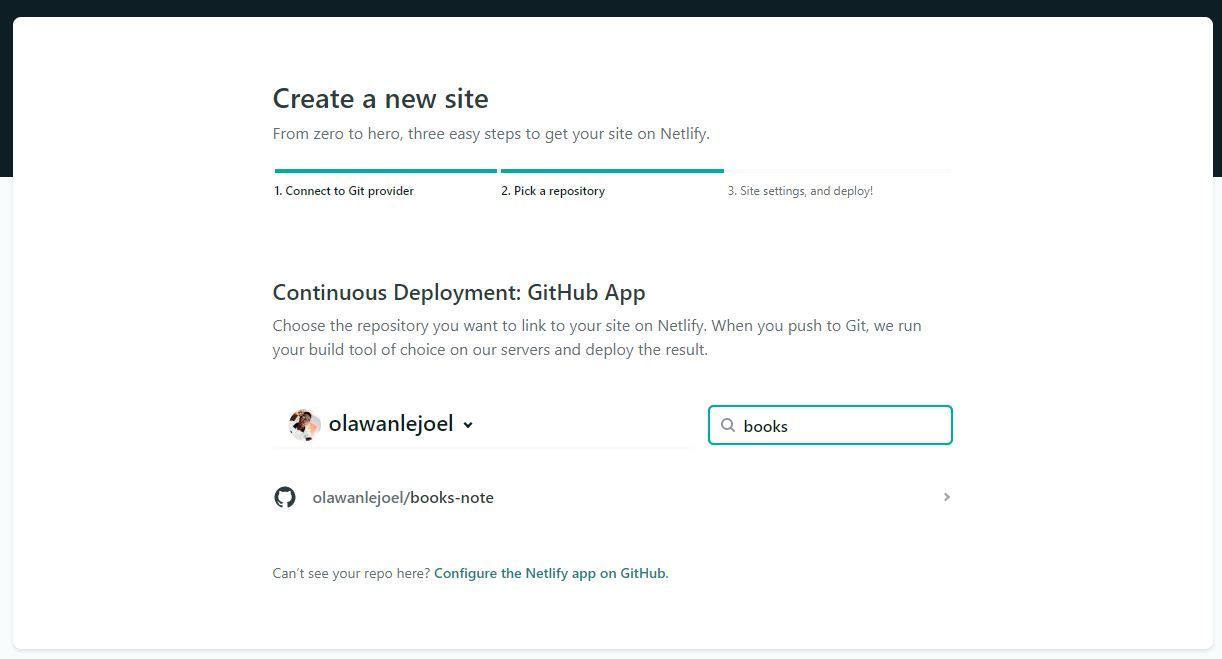Click Continuous Deployment: GitHub App heading

459,293
